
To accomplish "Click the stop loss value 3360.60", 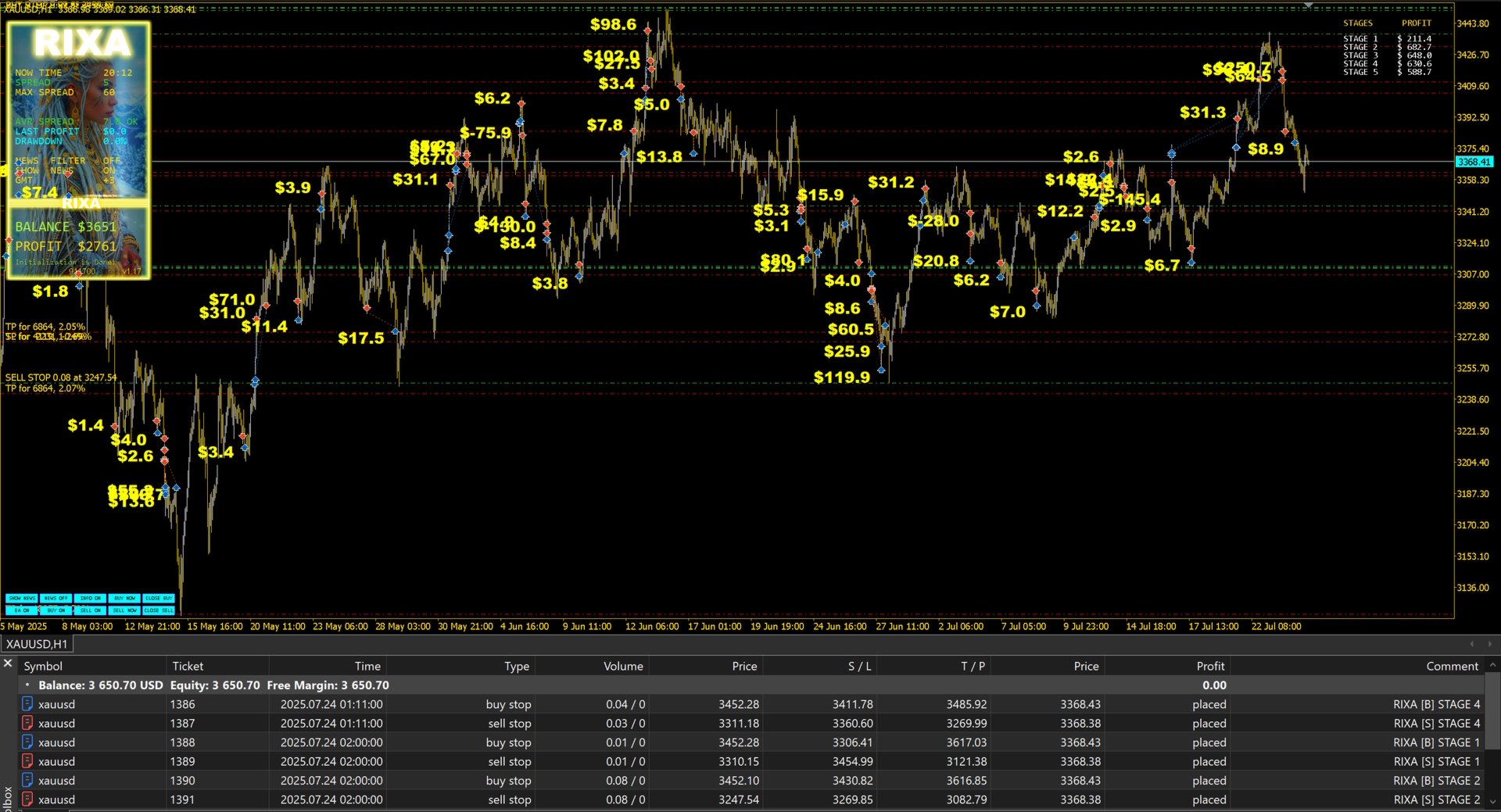I will tap(852, 723).
